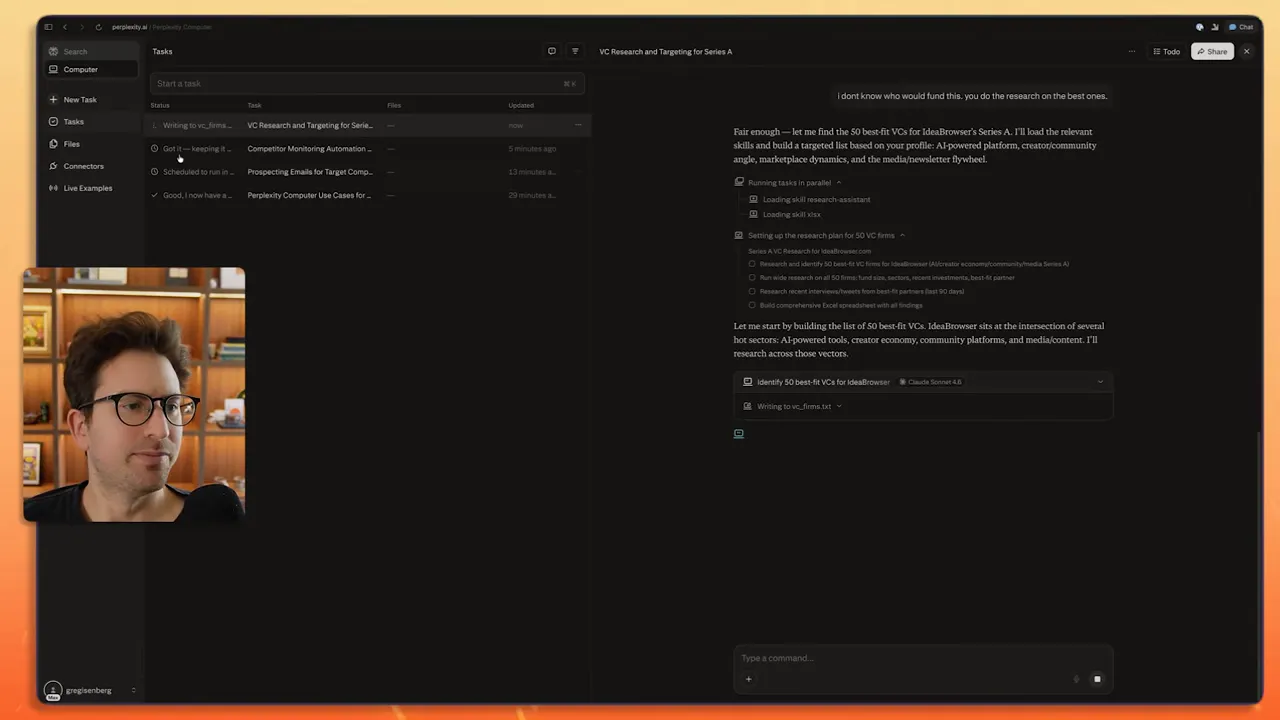The image size is (1280, 720).
Task: Toggle the sidebar panel icon in title bar
Action: [x=48, y=27]
